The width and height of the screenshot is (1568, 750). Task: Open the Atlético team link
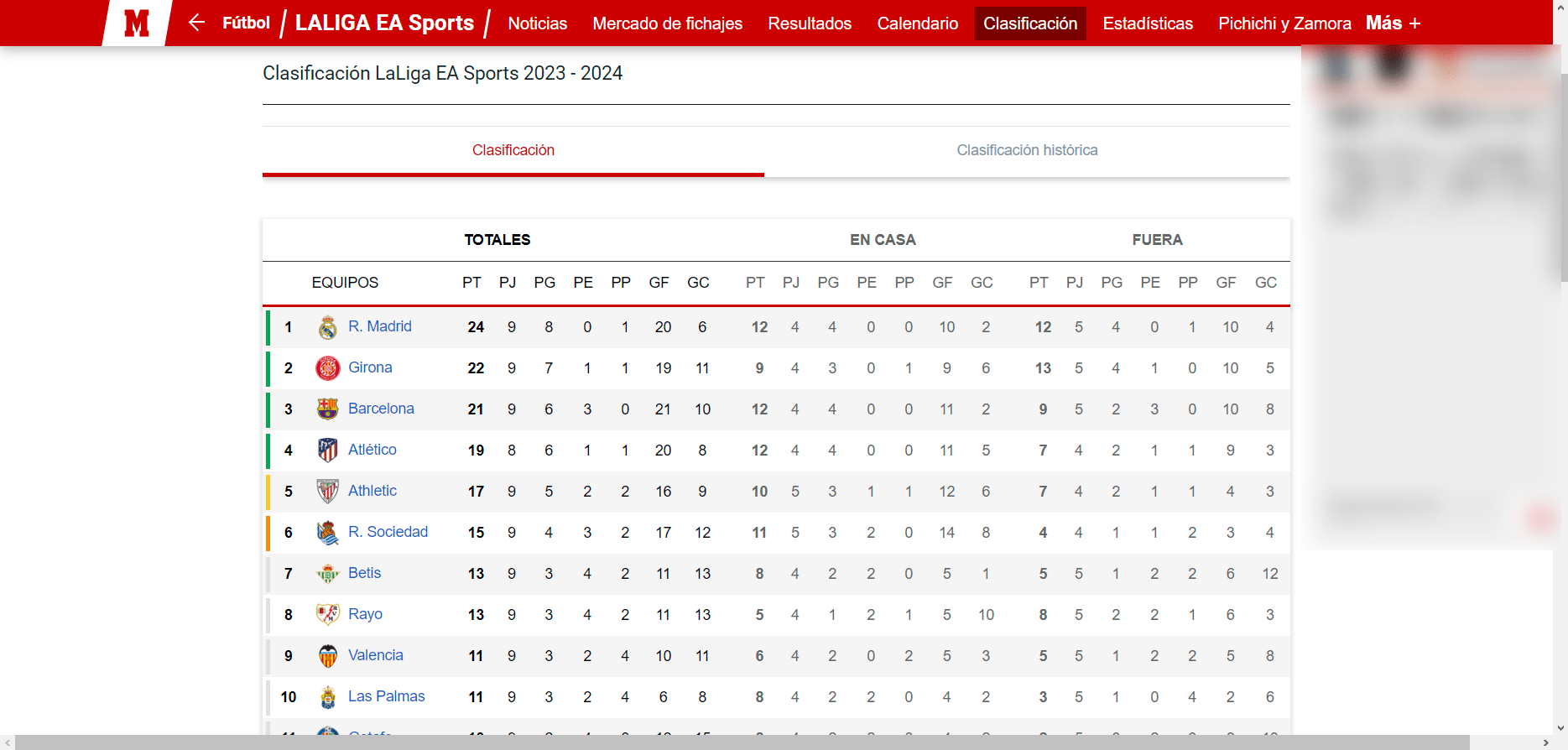[x=372, y=450]
